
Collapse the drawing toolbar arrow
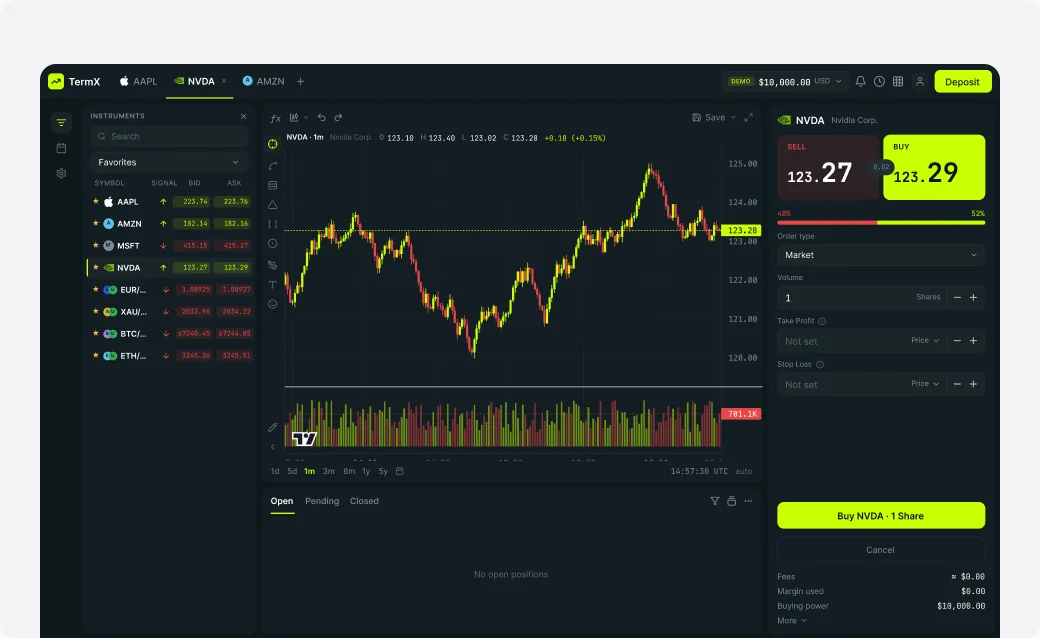273,447
